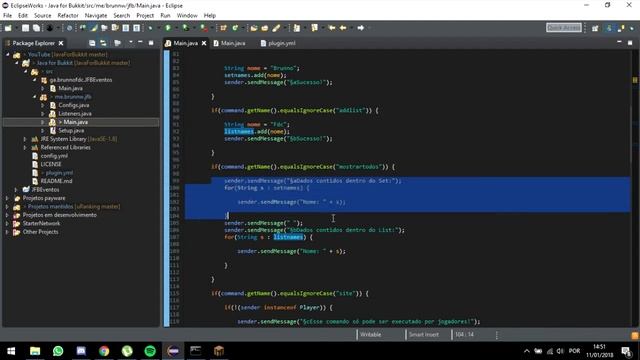Toggle Link with Editor in Package Explorer
The width and height of the screenshot is (640, 360).
point(103,43)
